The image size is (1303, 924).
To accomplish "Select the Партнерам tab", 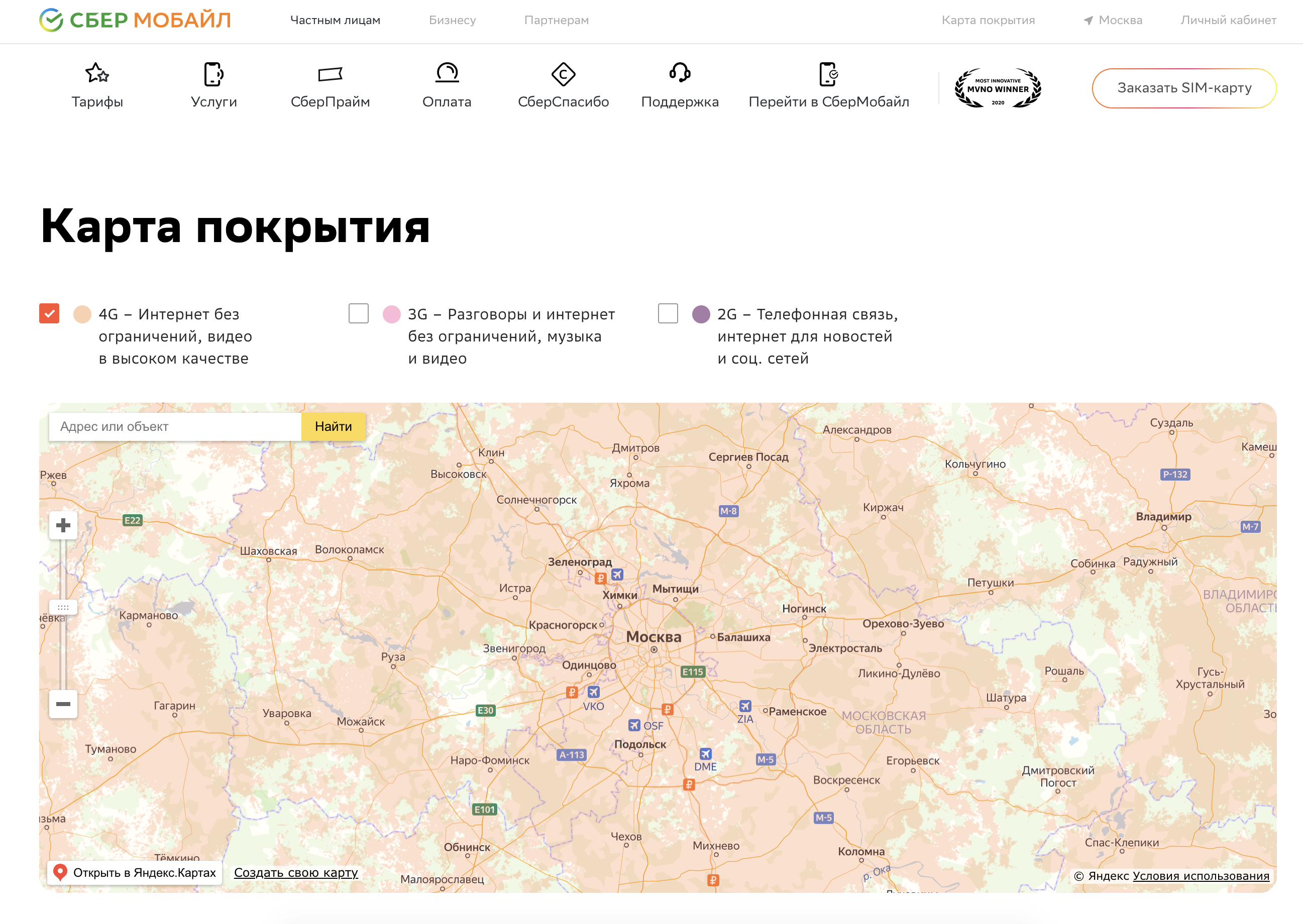I will [x=557, y=21].
